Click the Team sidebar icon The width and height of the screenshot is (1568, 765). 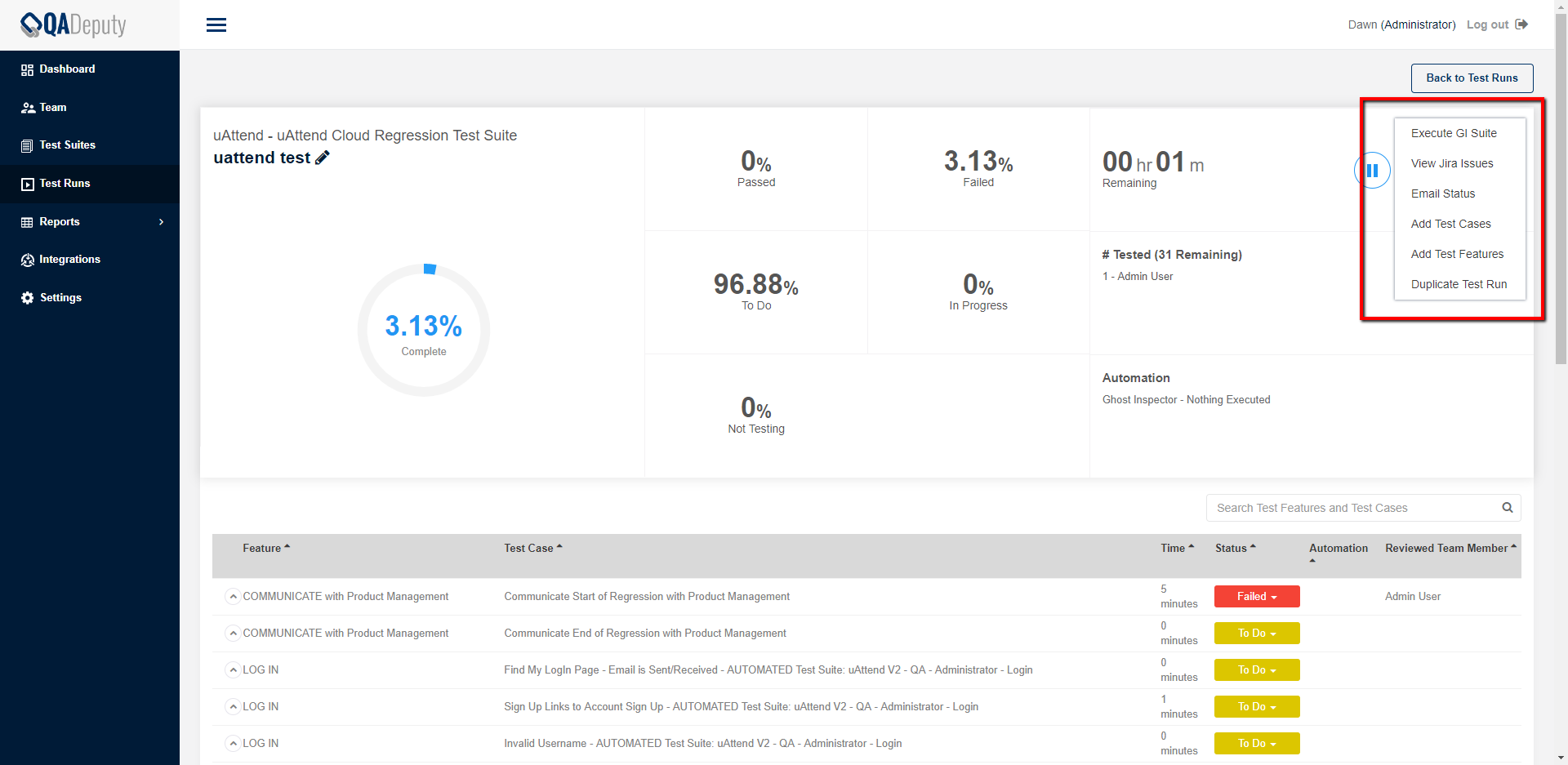(x=28, y=108)
